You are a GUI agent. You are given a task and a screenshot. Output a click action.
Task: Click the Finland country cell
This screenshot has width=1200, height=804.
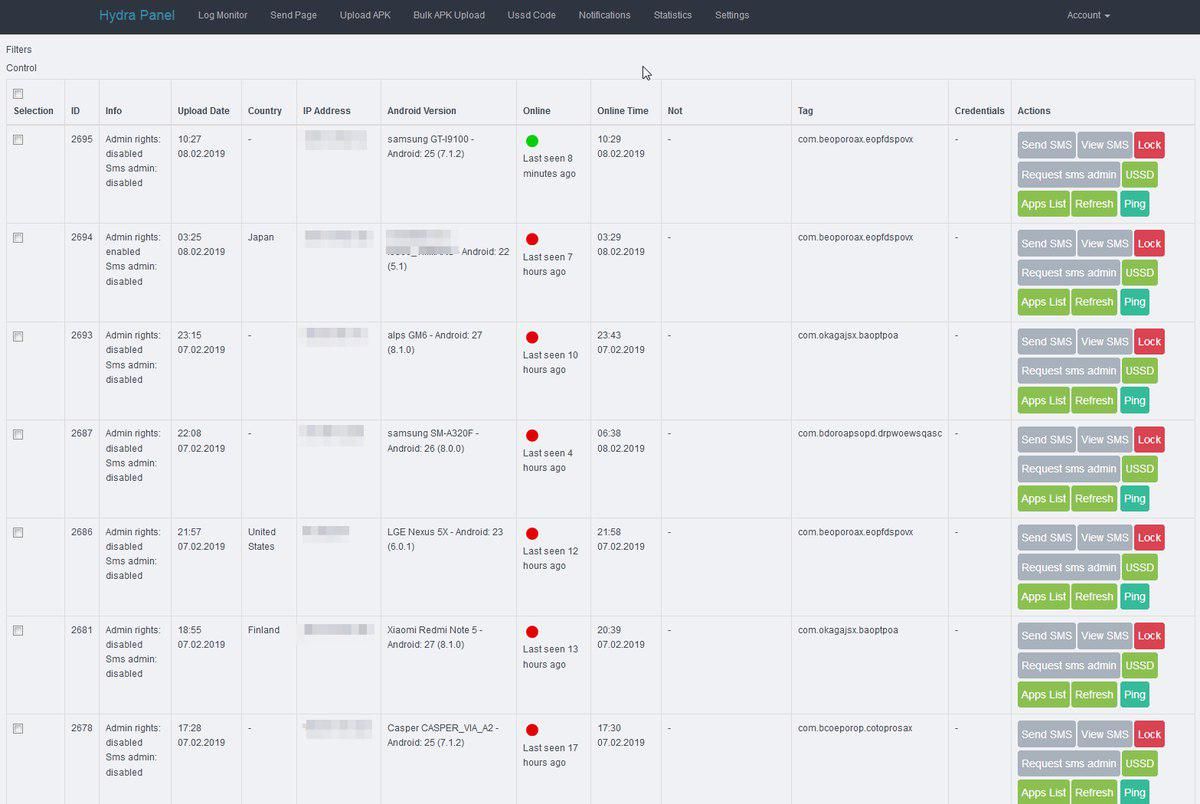(264, 630)
